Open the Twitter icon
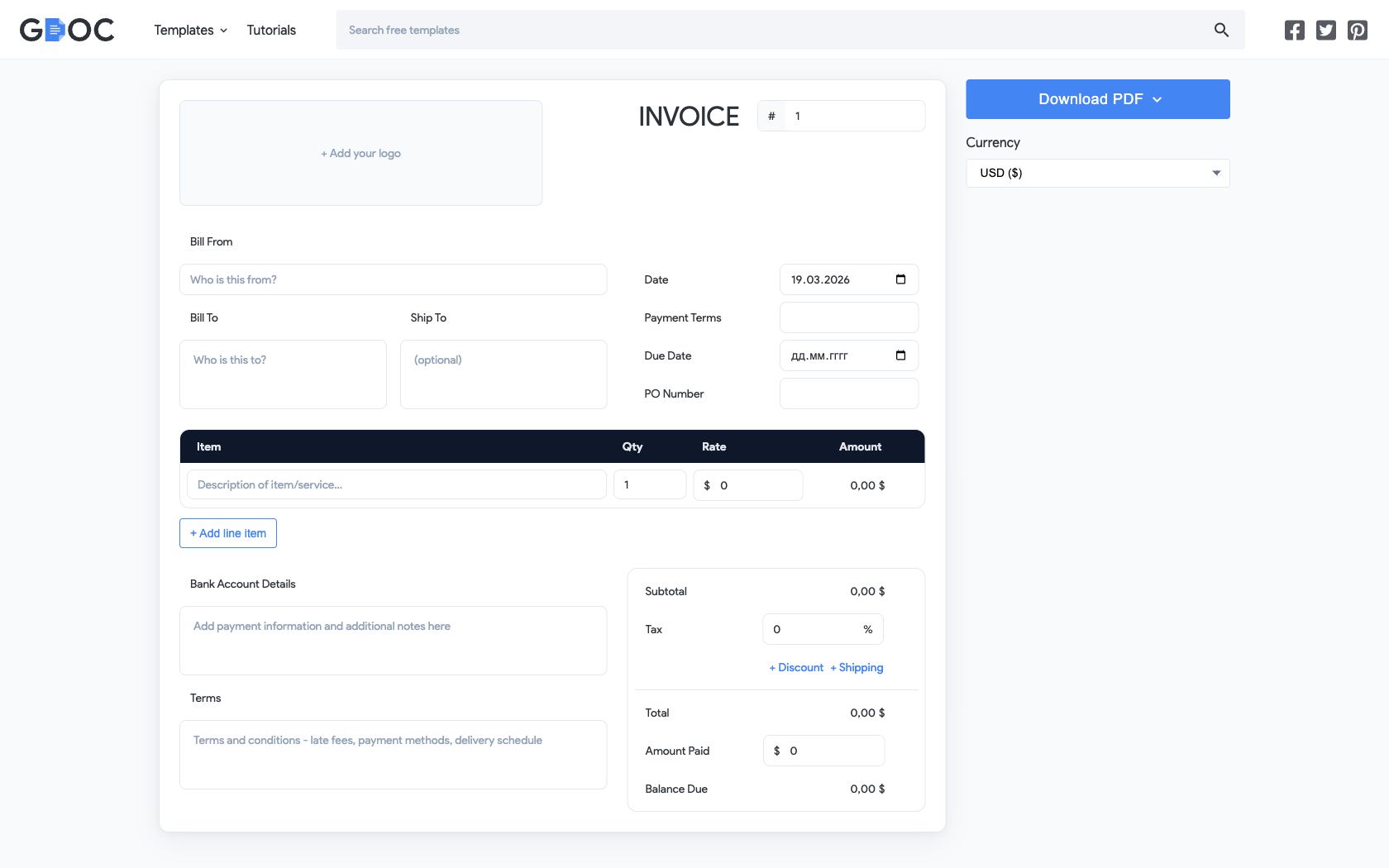This screenshot has width=1389, height=868. 1325,30
